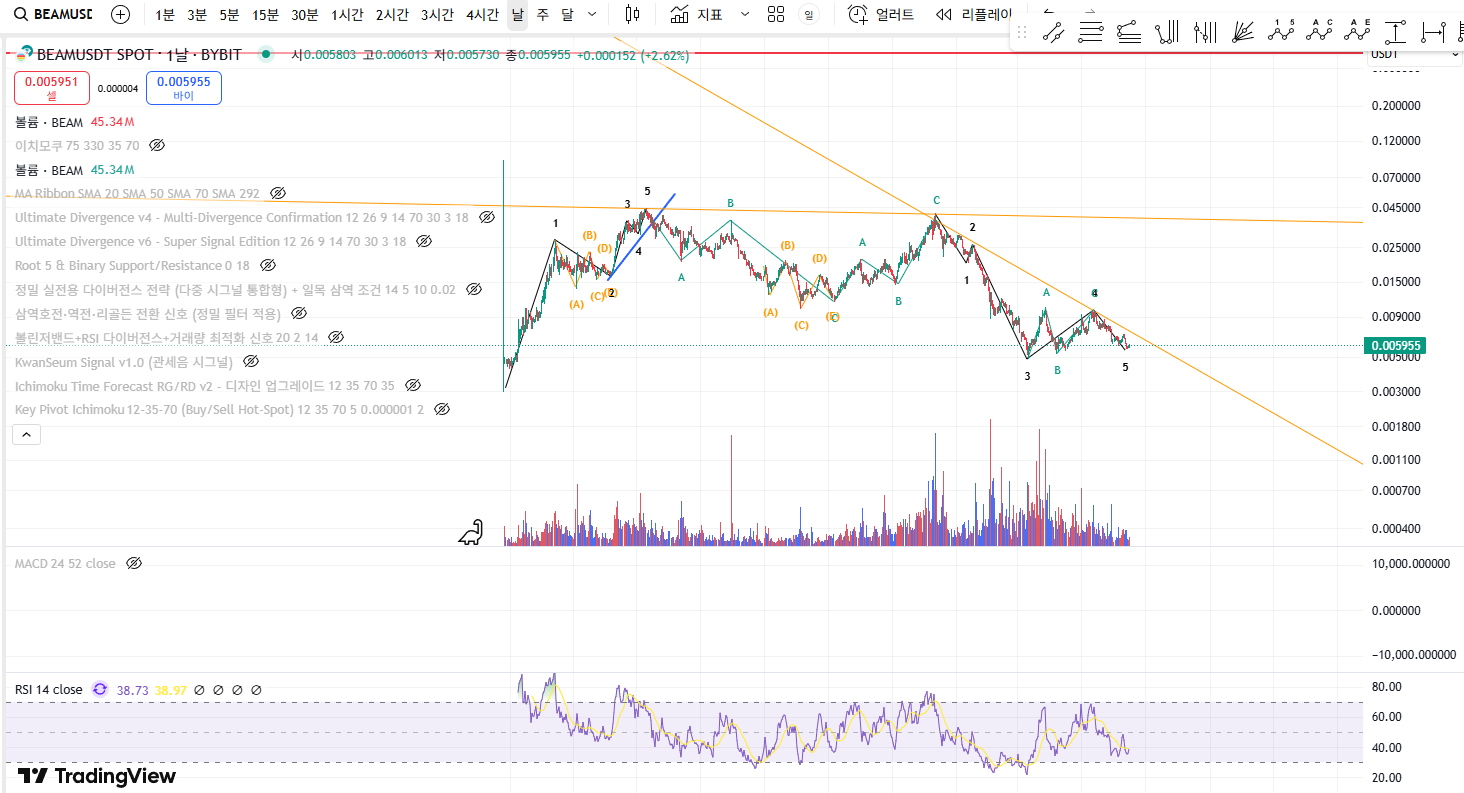
Task: Click the BEAM coin logo icon
Action: point(25,55)
